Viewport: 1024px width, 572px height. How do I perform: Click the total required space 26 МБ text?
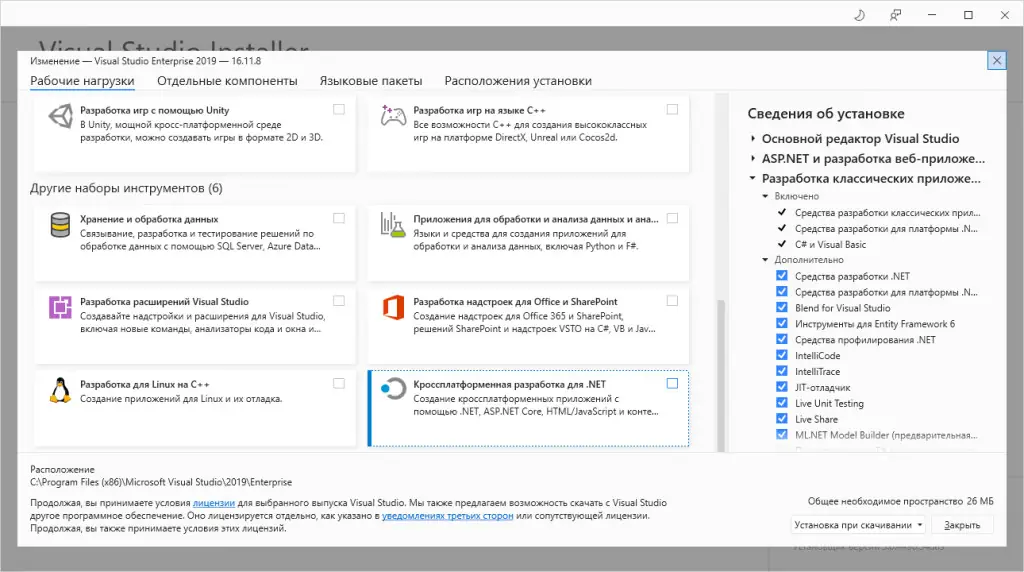coord(901,501)
